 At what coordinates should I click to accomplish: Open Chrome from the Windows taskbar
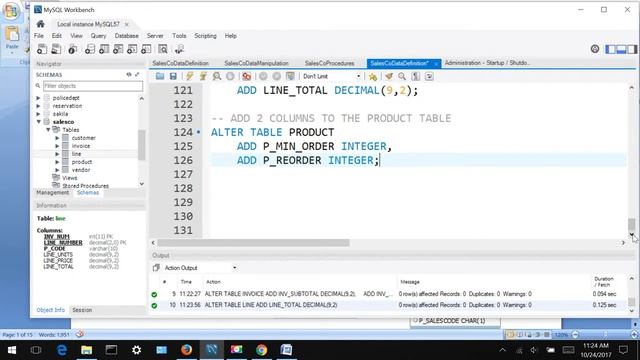(262, 350)
